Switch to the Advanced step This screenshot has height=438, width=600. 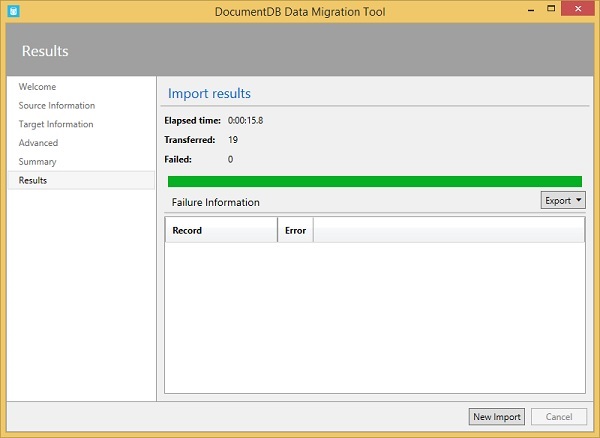[38, 143]
